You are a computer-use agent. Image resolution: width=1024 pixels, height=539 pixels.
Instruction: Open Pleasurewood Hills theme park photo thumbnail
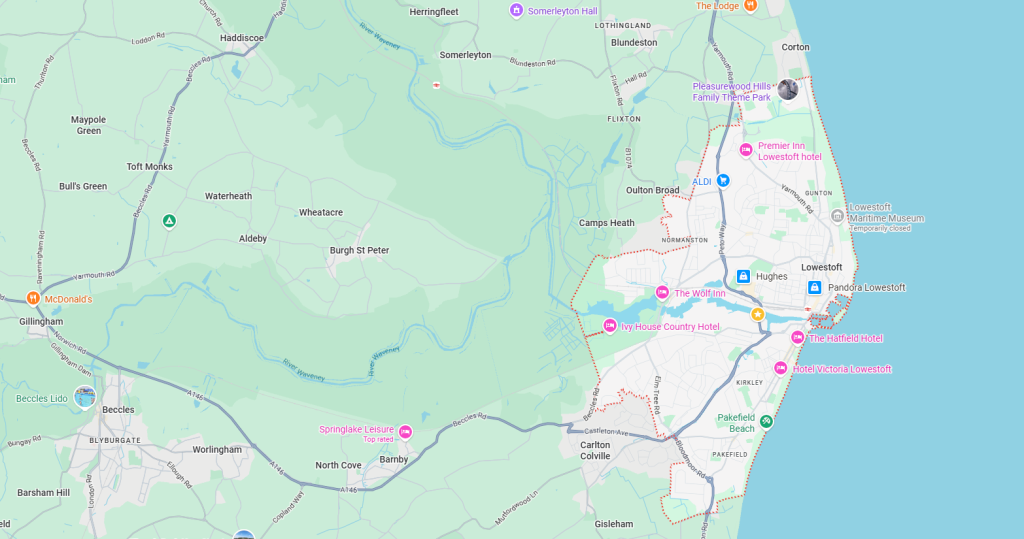click(788, 90)
